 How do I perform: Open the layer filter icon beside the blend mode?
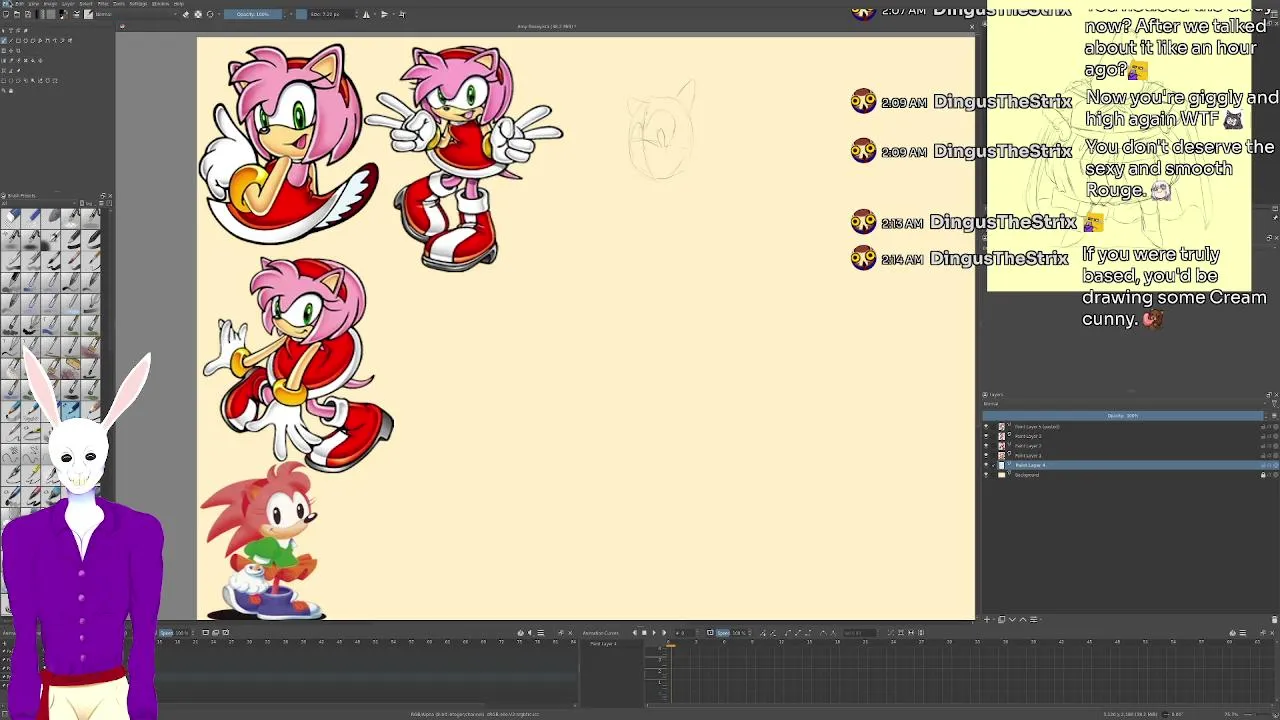click(1274, 404)
